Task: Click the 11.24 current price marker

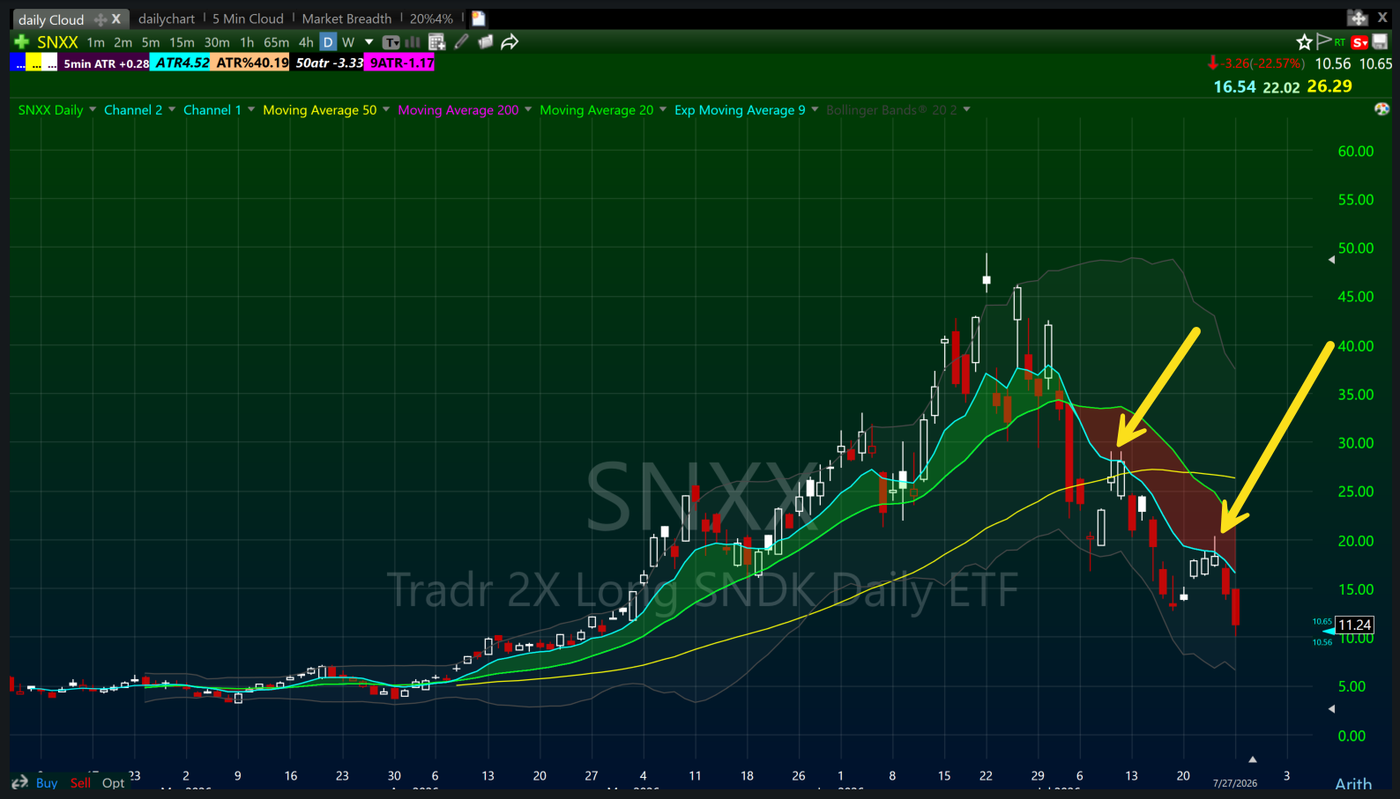Action: click(x=1355, y=625)
